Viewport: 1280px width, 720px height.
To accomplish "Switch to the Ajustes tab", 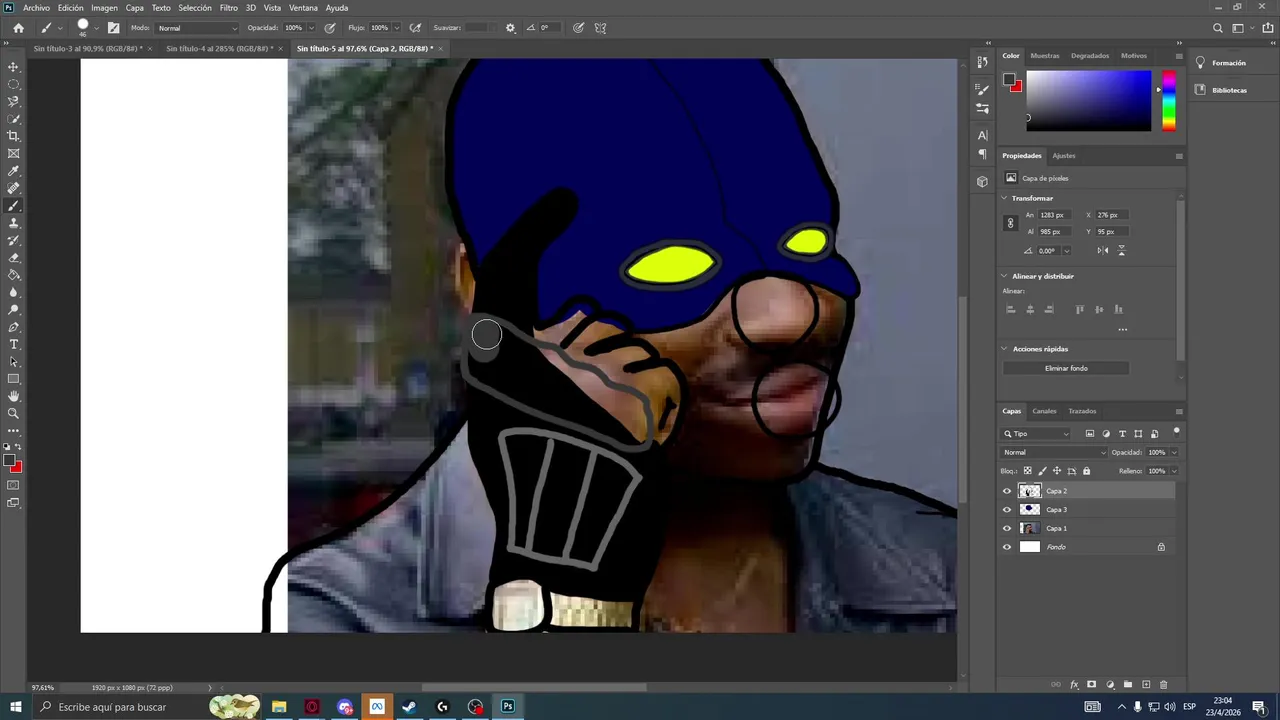I will pos(1063,156).
